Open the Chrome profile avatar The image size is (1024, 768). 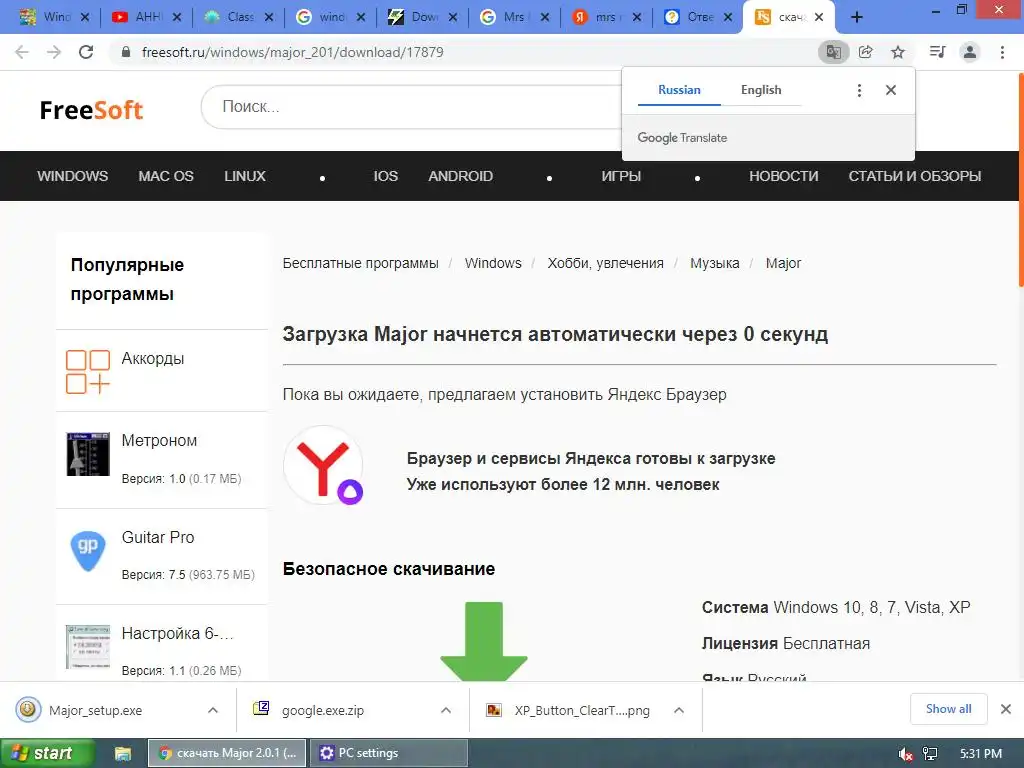970,52
